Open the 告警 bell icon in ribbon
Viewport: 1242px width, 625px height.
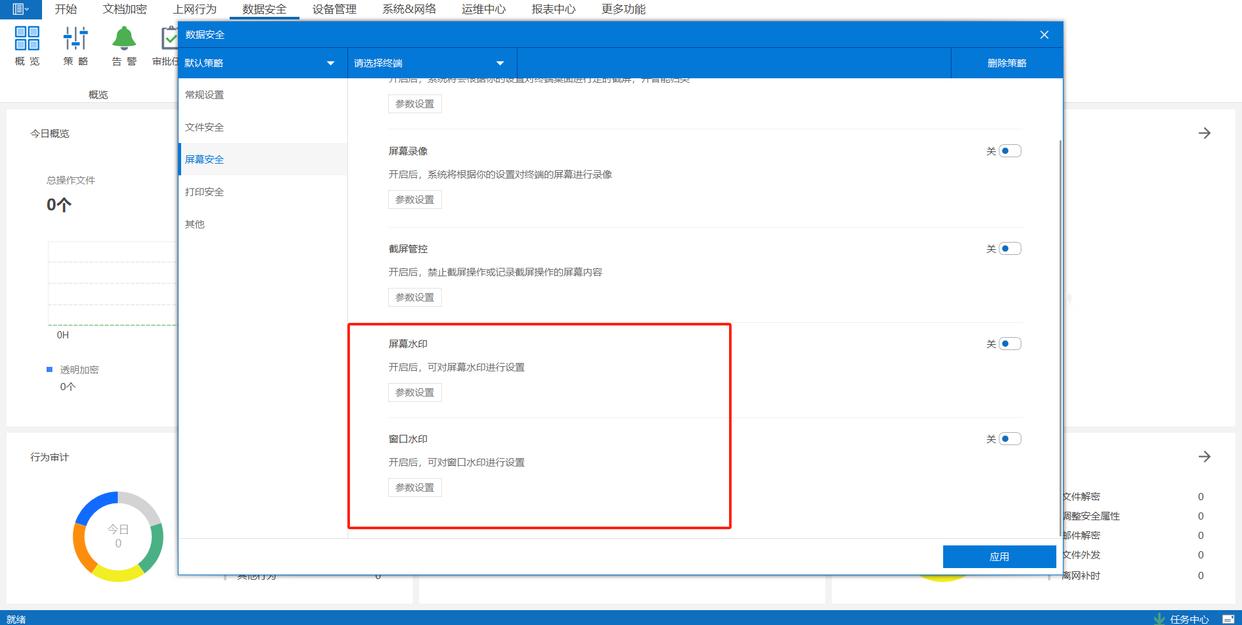124,46
